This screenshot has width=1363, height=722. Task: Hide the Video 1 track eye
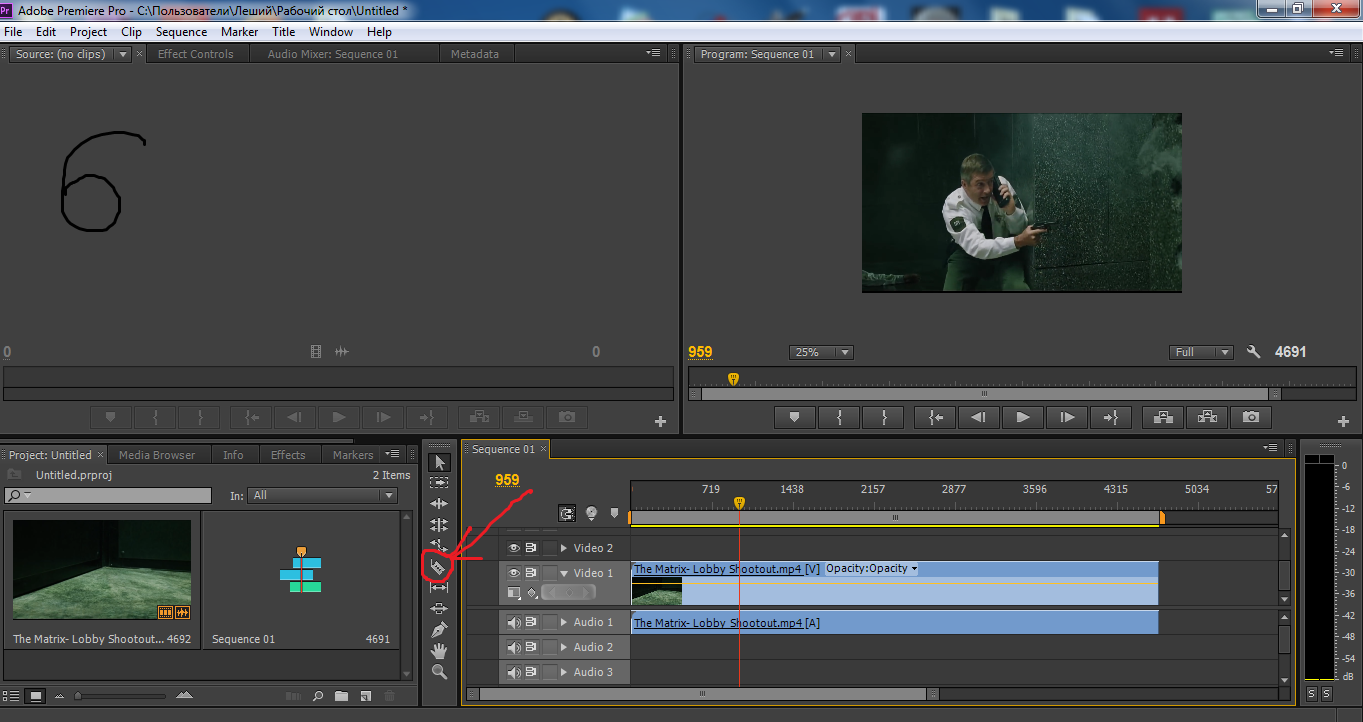point(514,573)
